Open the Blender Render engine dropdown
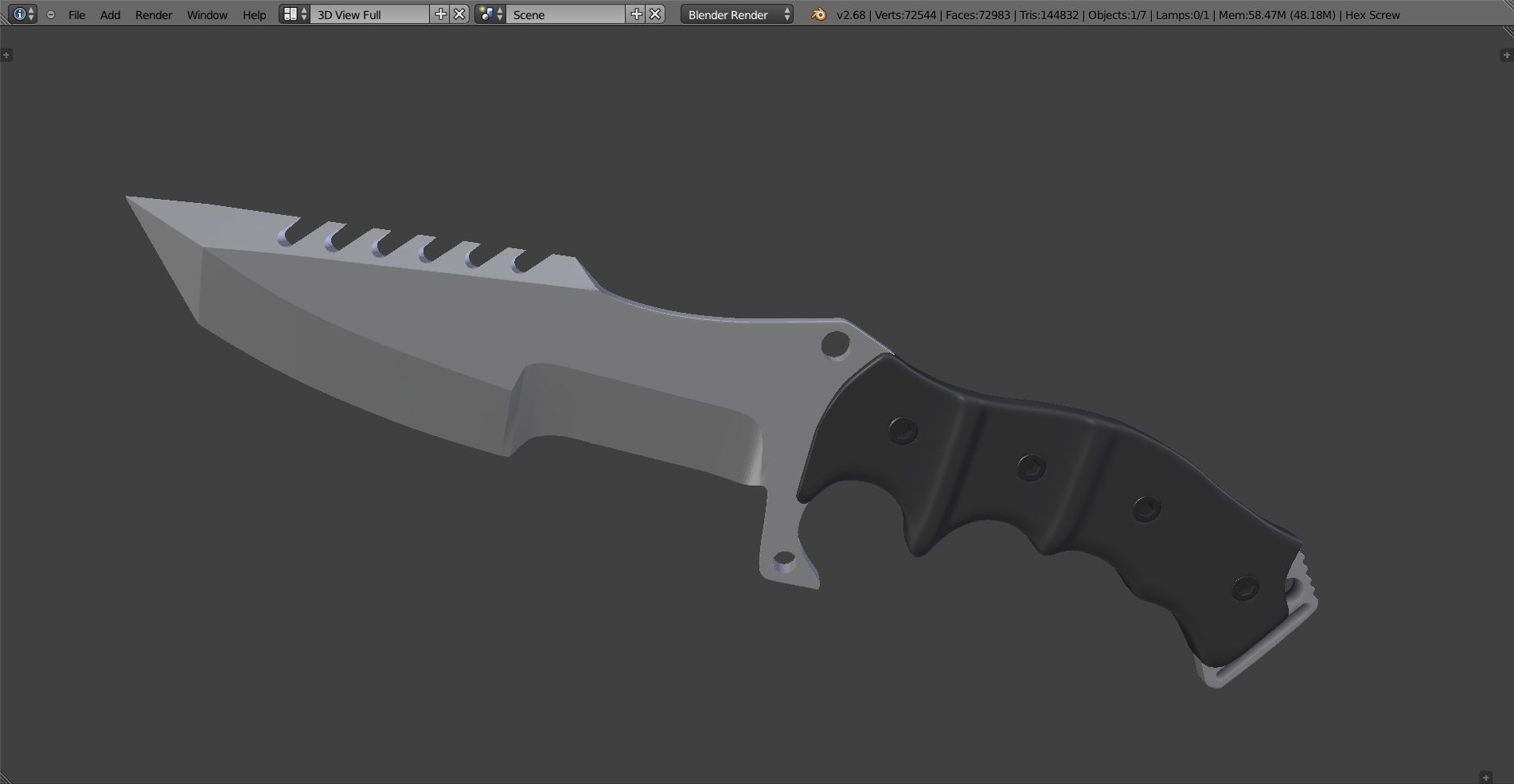The height and width of the screenshot is (784, 1514). (737, 14)
